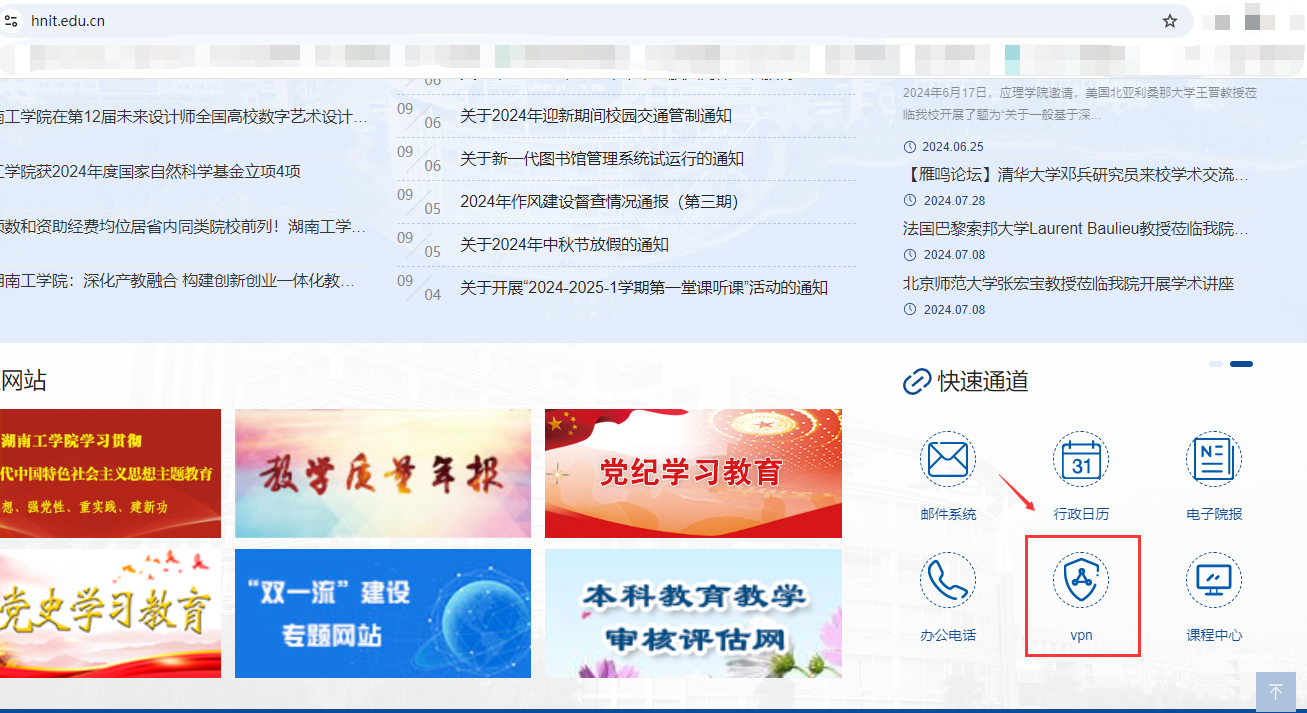
Task: Bookmark this page with the star icon
Action: [x=1169, y=21]
